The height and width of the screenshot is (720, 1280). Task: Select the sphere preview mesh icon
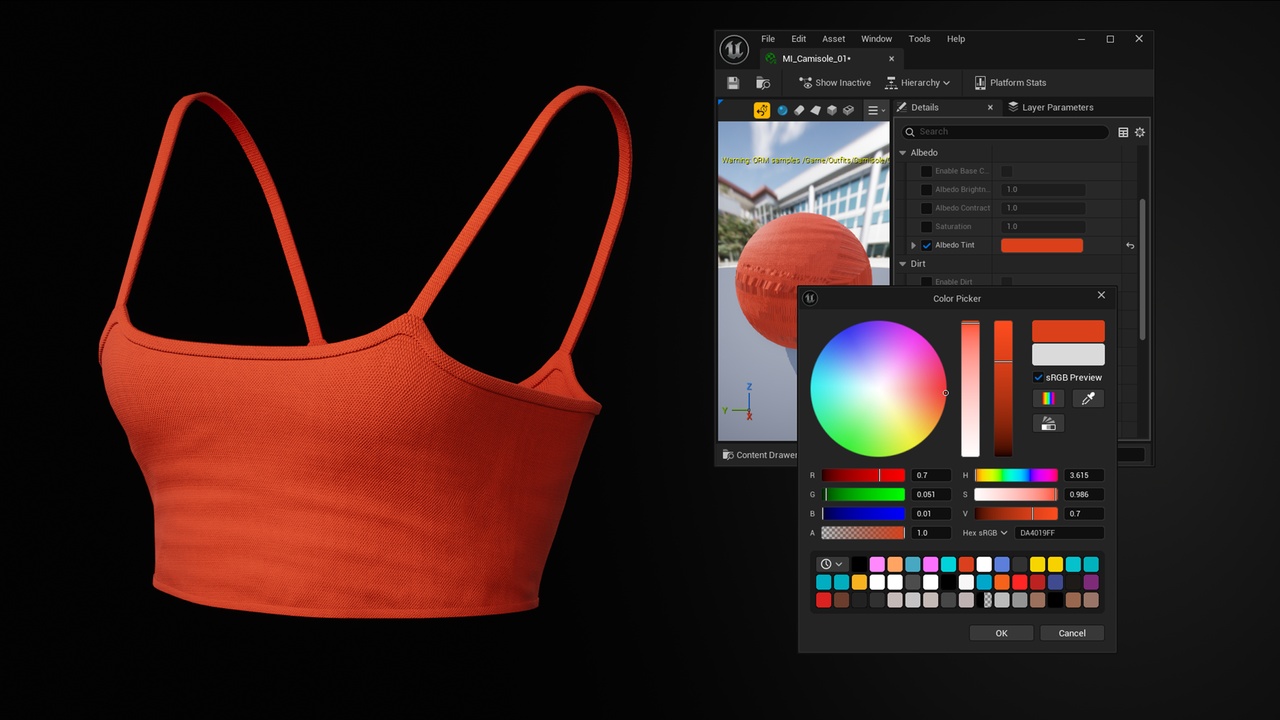point(782,110)
